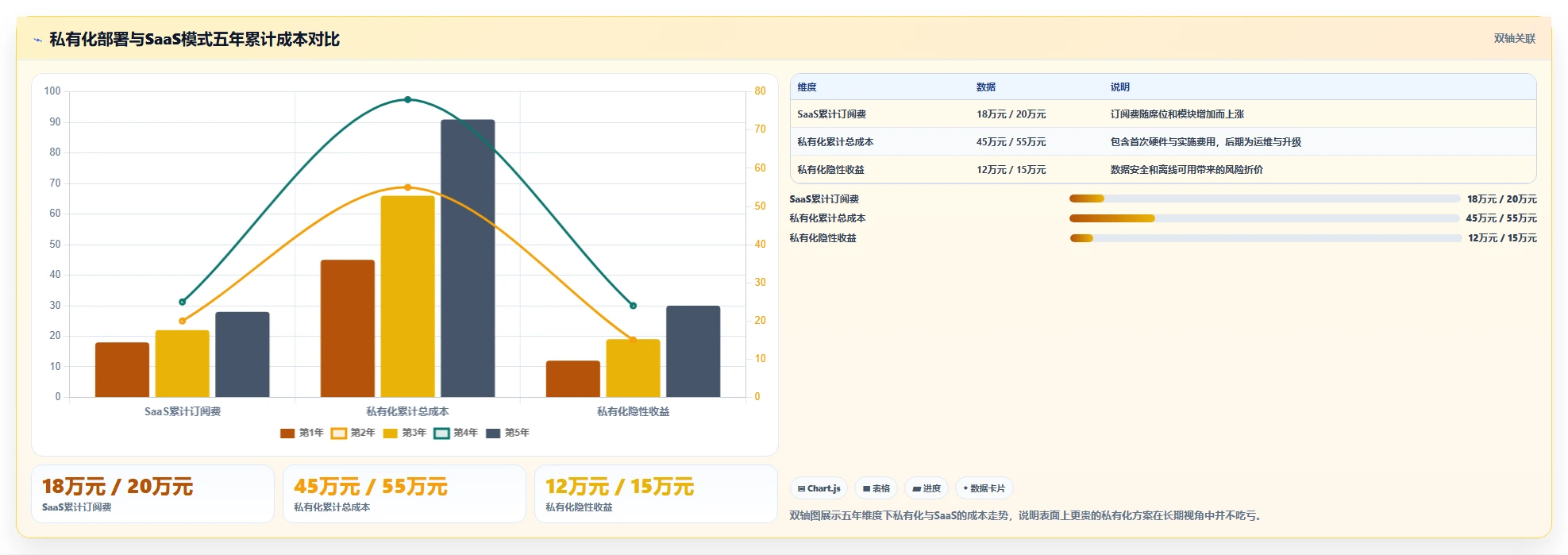Click the 数据 table column header
Screen dimensions: 1568x555
coord(986,87)
